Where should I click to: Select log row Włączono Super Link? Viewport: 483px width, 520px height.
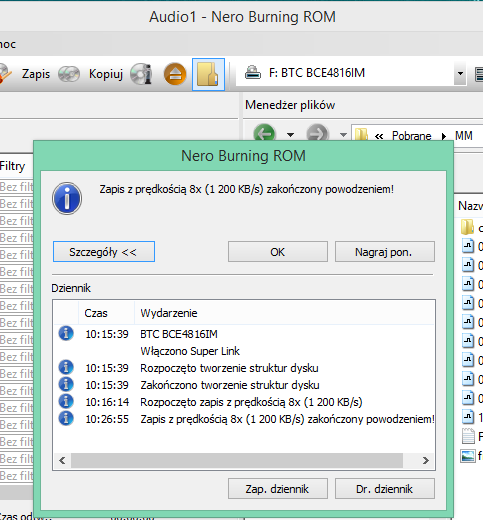(x=245, y=351)
